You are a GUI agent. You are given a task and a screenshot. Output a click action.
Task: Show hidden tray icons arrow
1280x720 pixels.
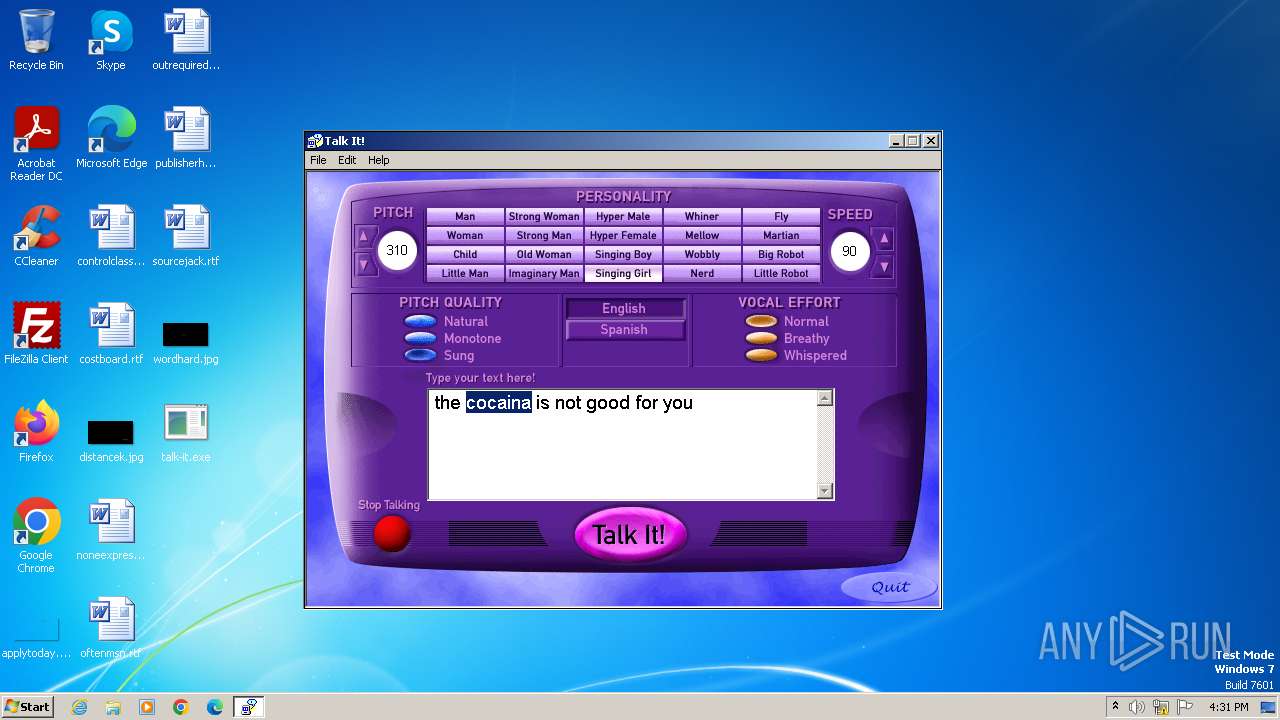point(1115,706)
